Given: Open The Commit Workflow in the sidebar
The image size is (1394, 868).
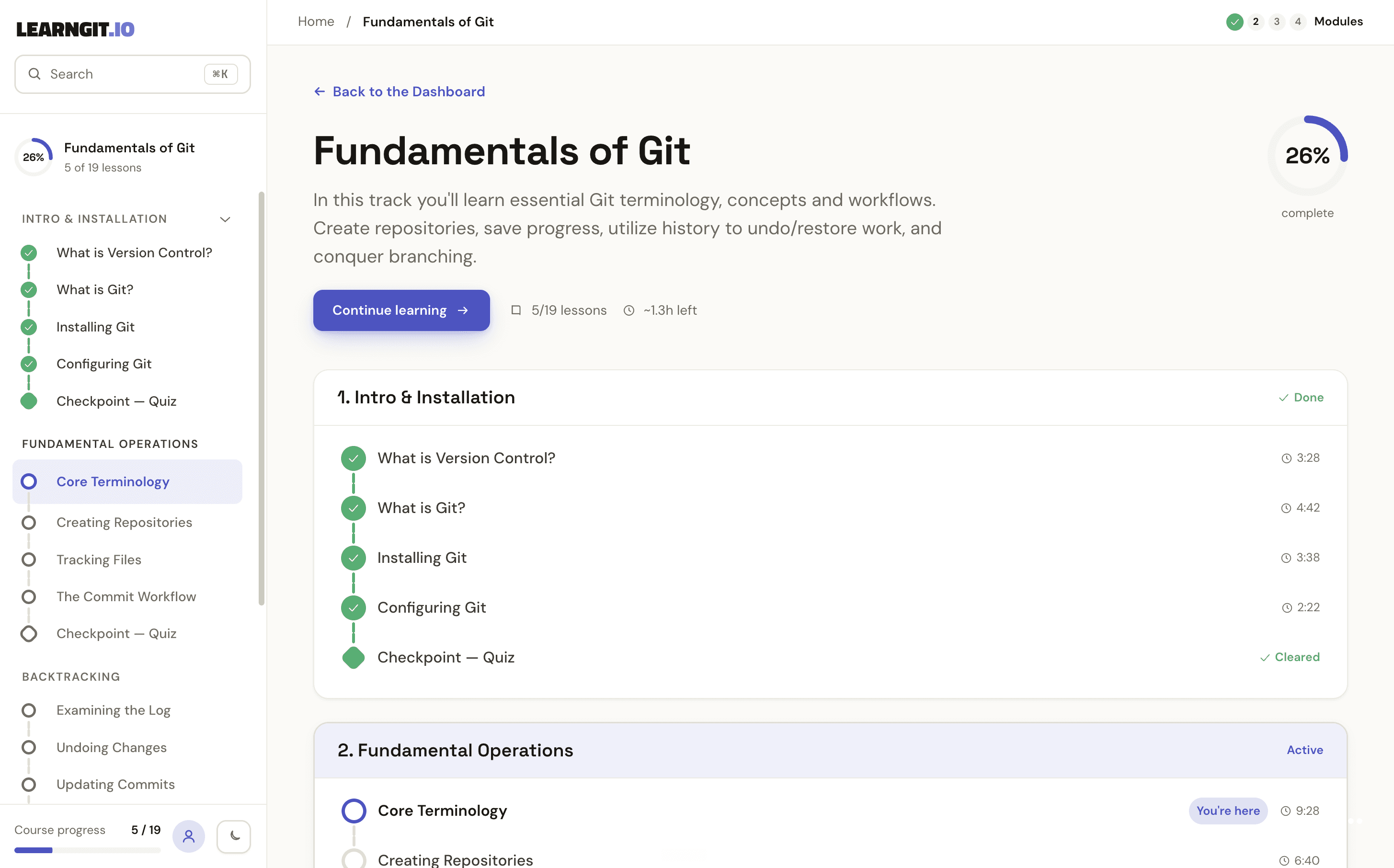Looking at the screenshot, I should (127, 597).
